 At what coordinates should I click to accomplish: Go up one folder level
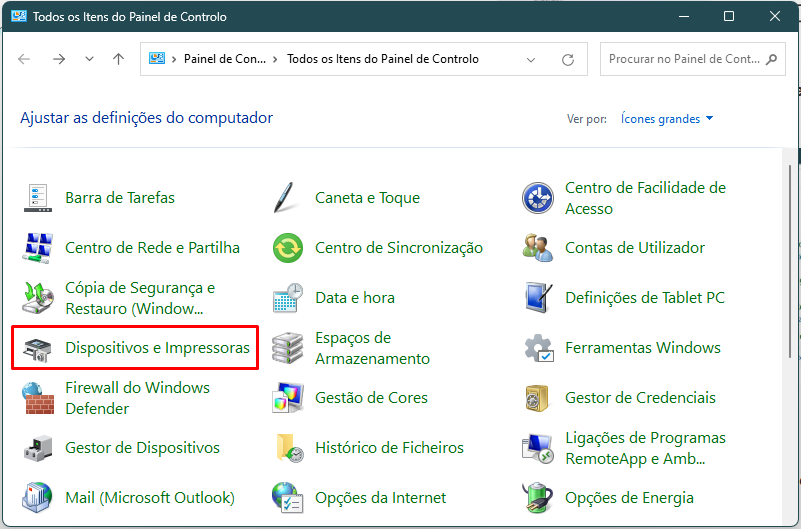(119, 59)
